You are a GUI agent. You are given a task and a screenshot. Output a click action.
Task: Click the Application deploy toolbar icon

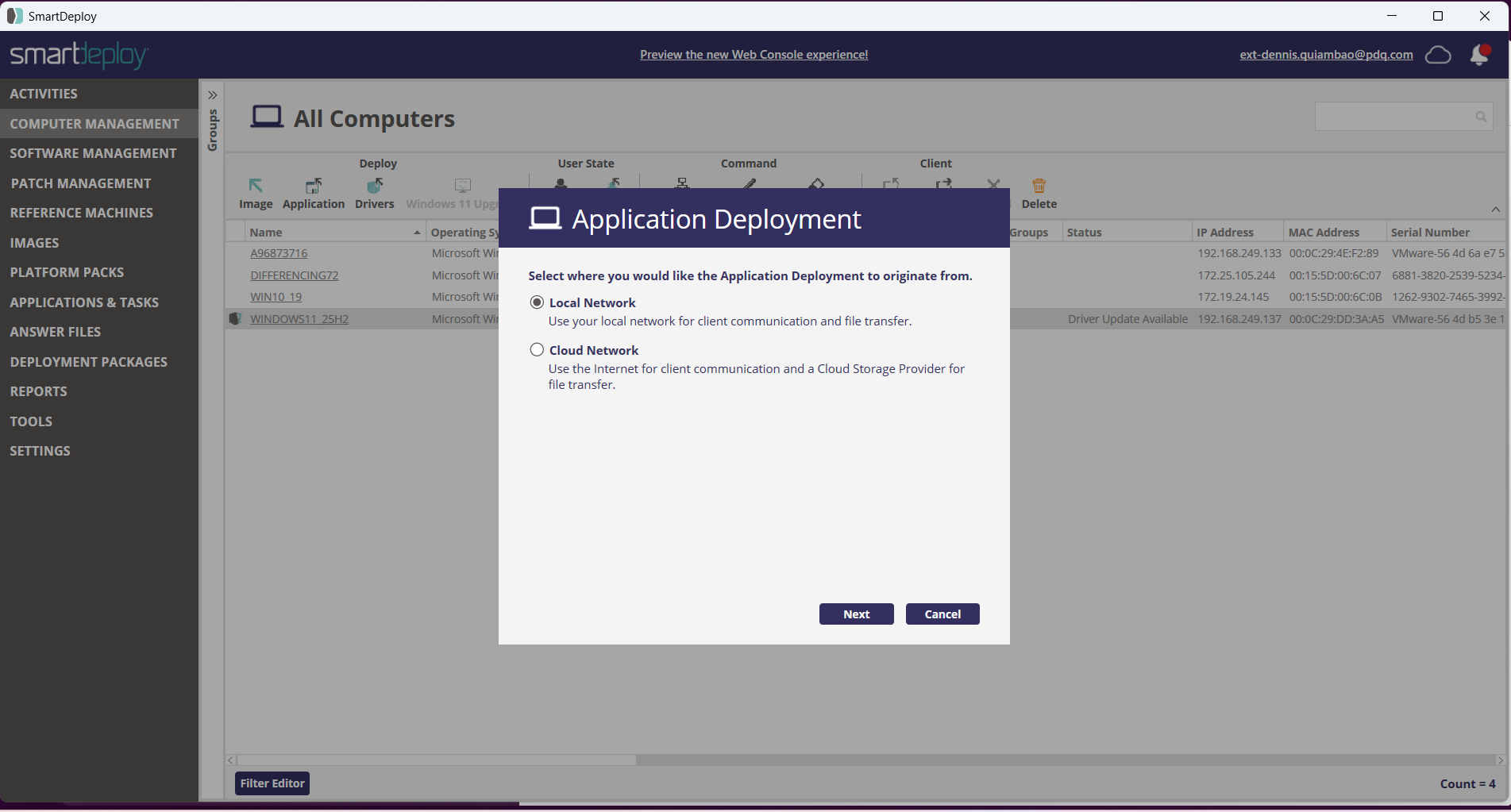point(314,187)
